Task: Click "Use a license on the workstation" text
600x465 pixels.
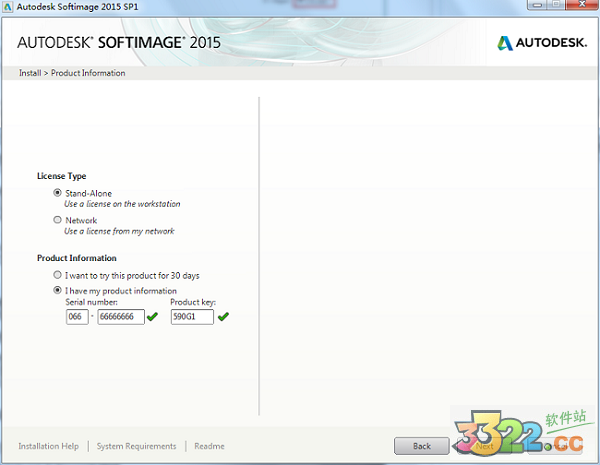Action: 122,204
